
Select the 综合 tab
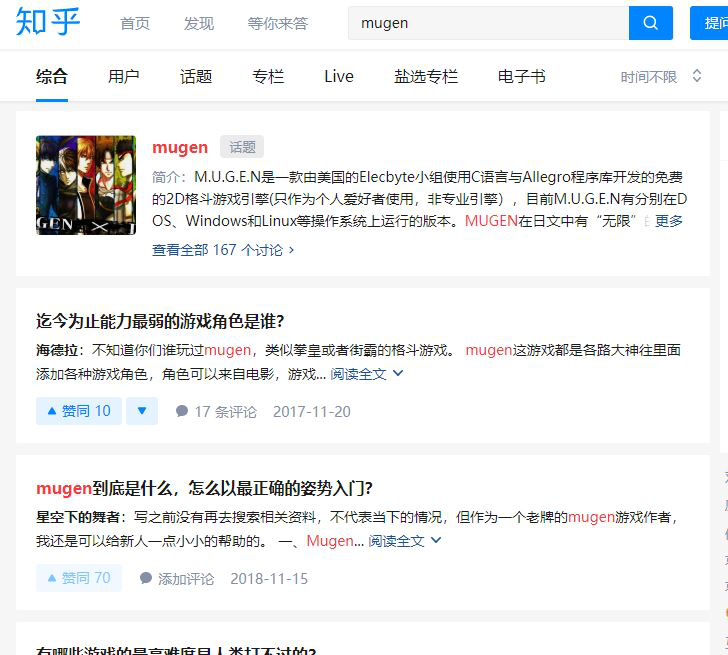pyautogui.click(x=52, y=77)
